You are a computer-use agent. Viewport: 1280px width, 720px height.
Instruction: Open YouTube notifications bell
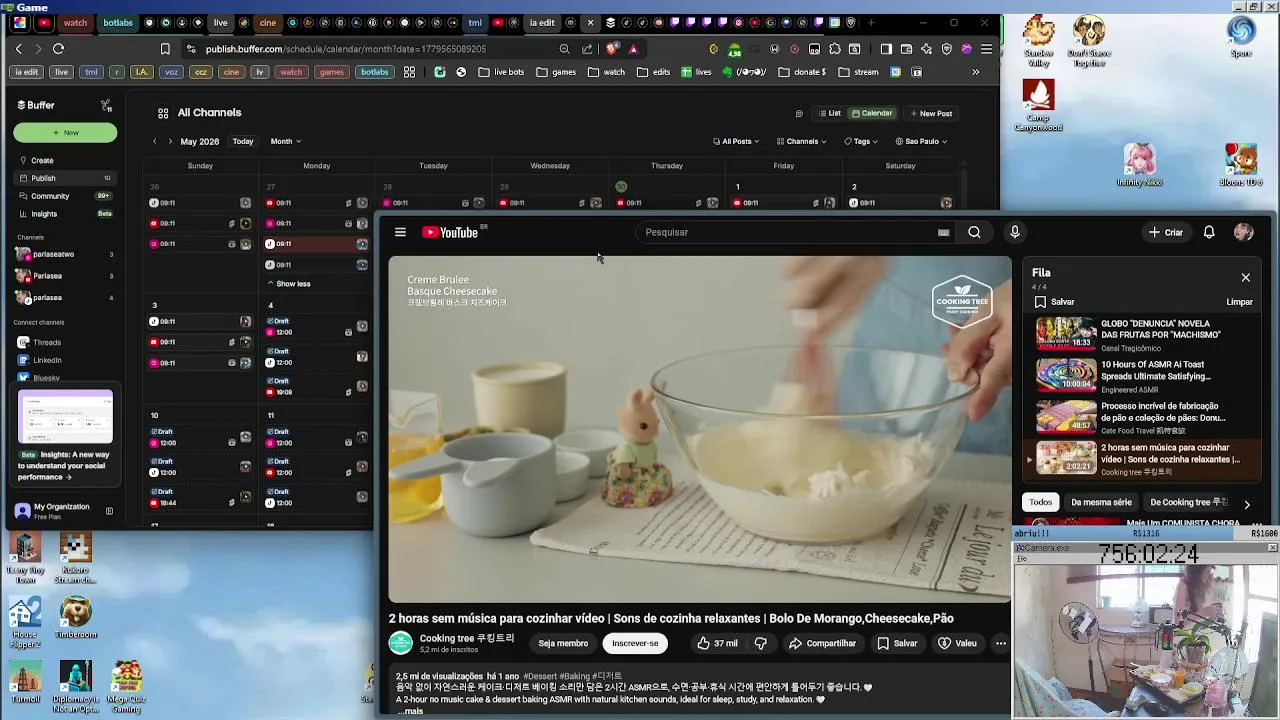pyautogui.click(x=1209, y=232)
